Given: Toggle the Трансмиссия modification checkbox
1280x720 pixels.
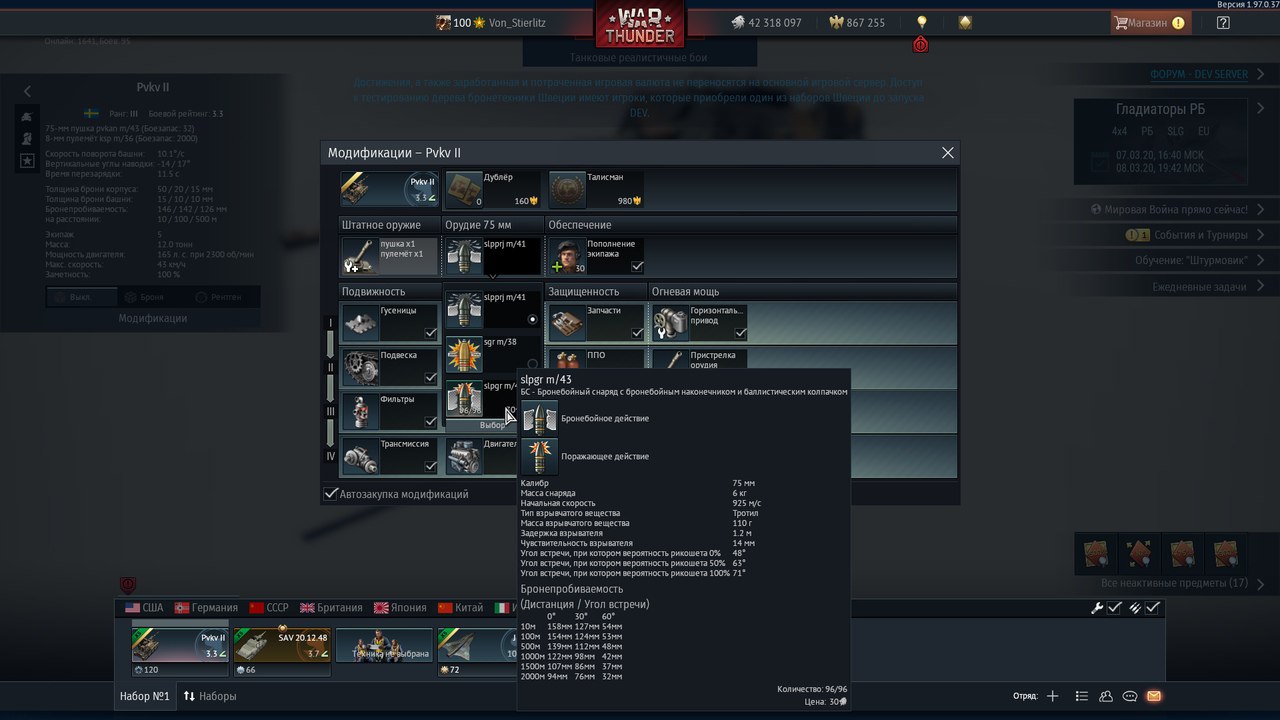Looking at the screenshot, I should pos(430,467).
